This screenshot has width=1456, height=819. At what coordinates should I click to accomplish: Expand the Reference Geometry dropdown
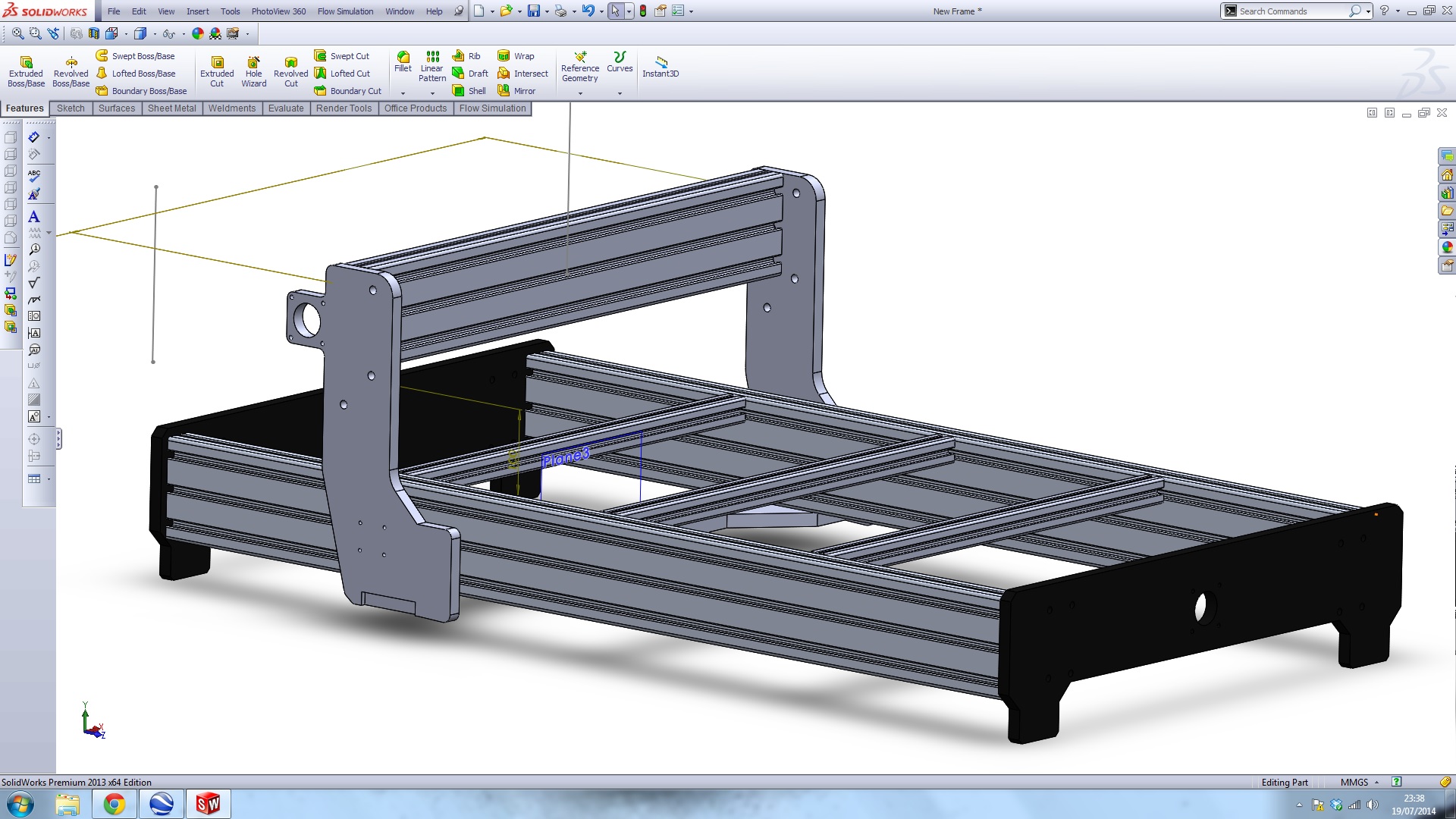coord(580,93)
